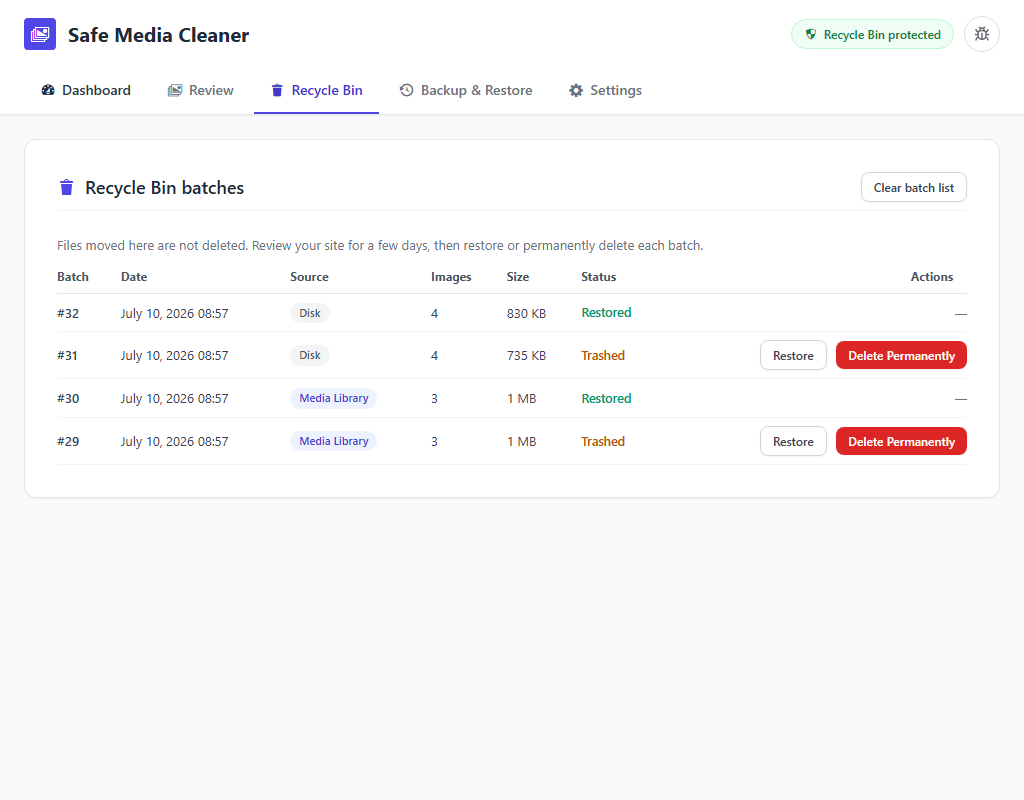This screenshot has height=800, width=1024.
Task: Click batch number #30
Action: click(x=68, y=398)
